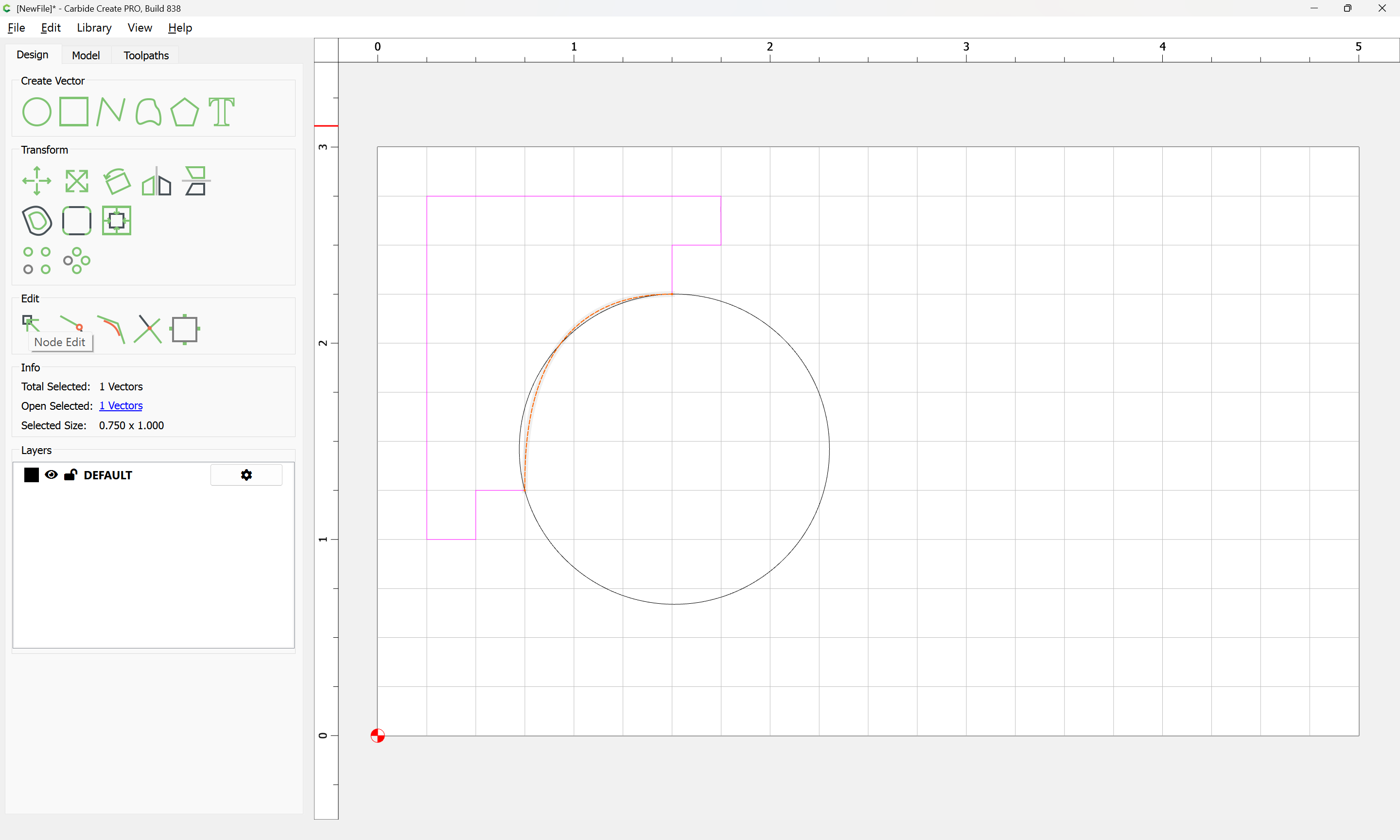Open the Rotate transform tool
The height and width of the screenshot is (840, 1400).
tap(117, 181)
